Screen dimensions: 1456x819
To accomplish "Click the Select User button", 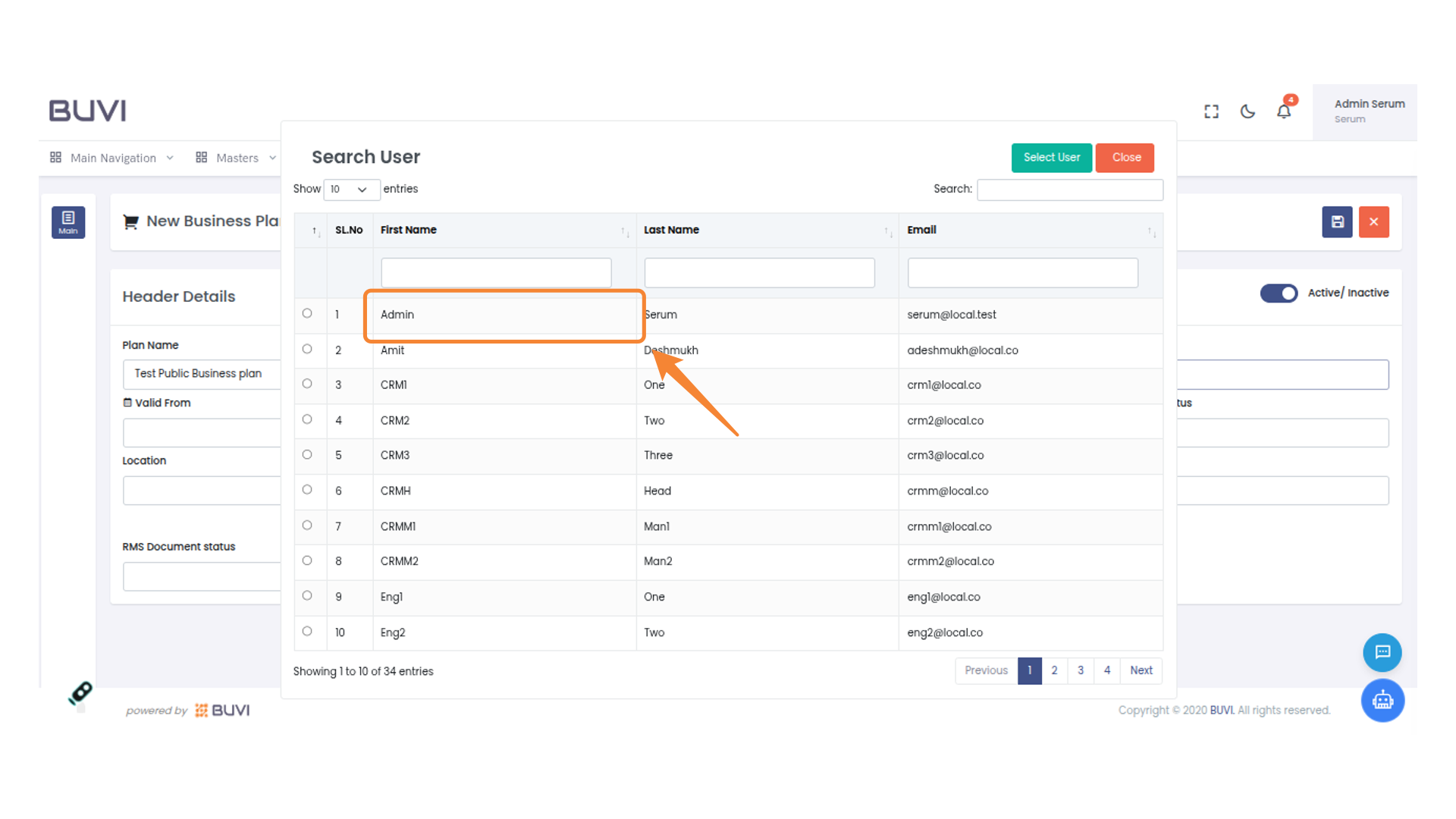I will (1051, 158).
